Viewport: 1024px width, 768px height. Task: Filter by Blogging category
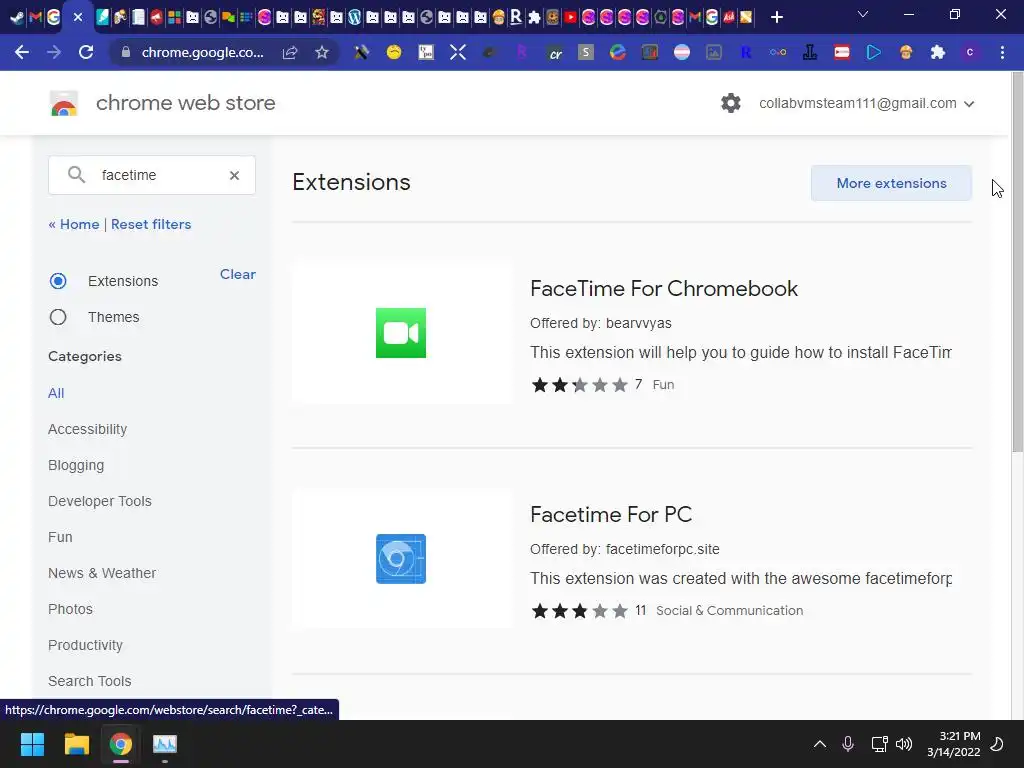pyautogui.click(x=76, y=465)
